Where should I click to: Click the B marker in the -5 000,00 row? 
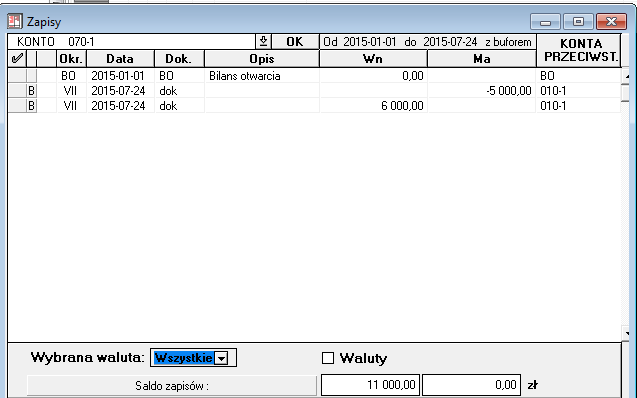tap(31, 91)
